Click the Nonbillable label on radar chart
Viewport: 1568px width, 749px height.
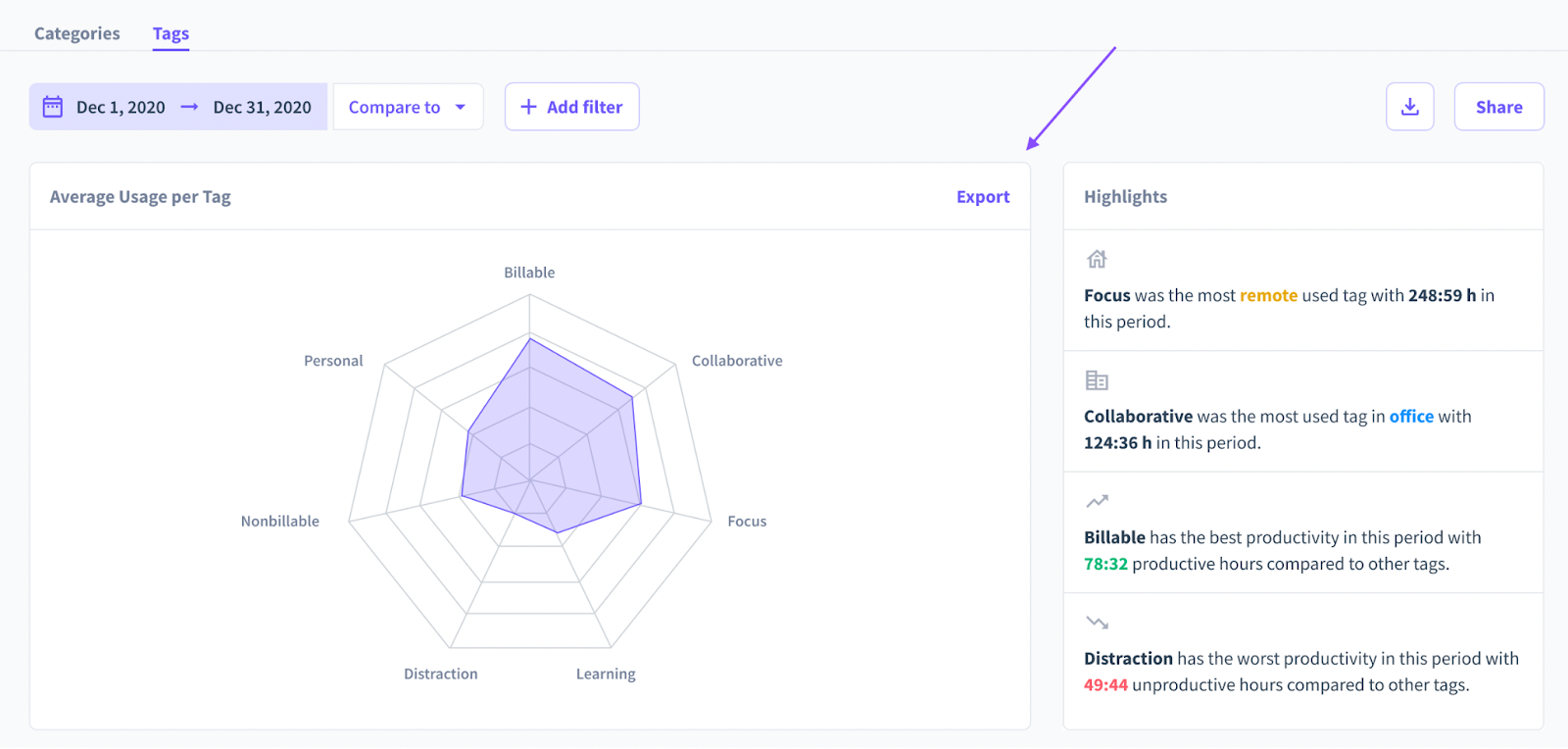280,522
